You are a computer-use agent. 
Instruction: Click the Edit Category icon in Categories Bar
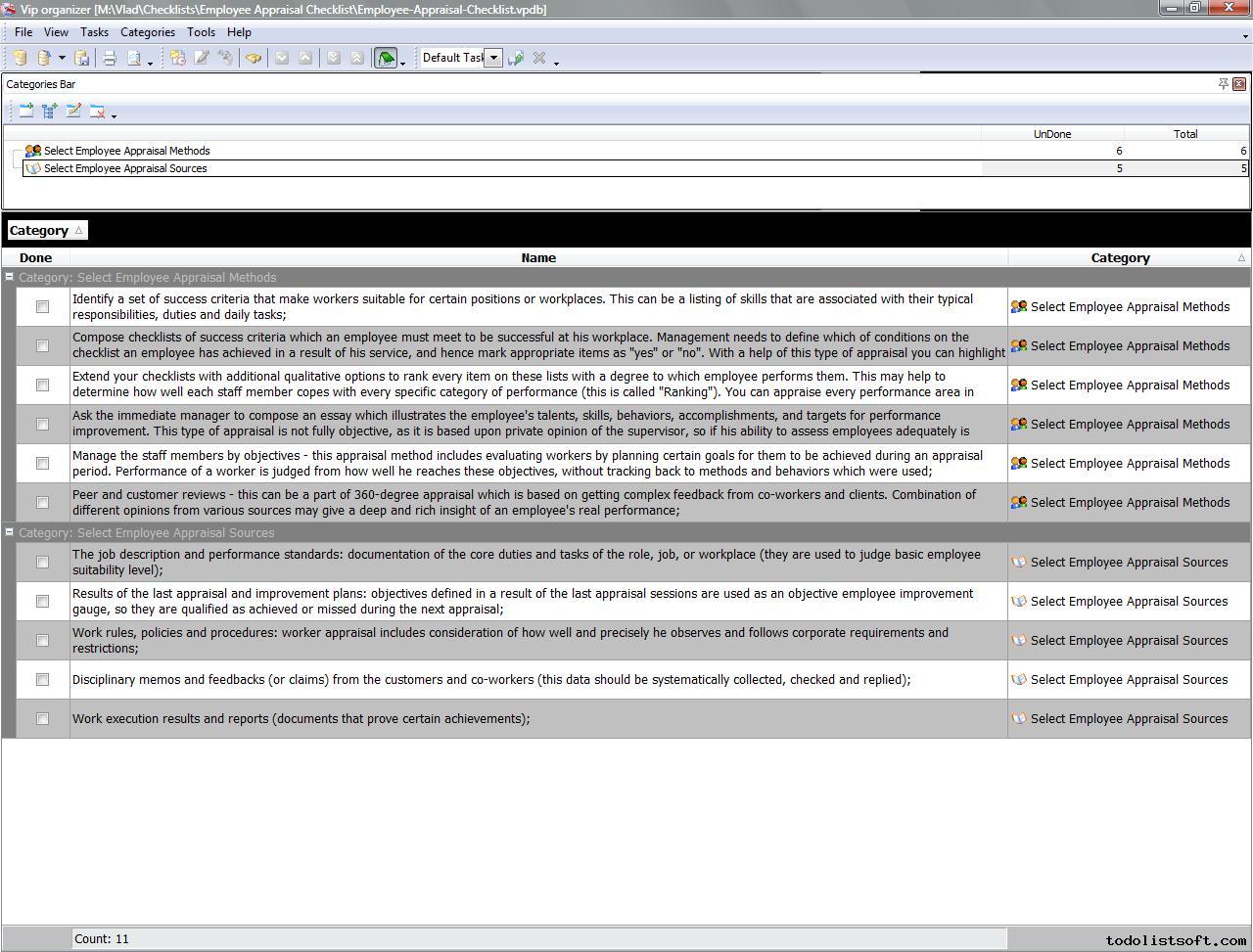click(73, 112)
